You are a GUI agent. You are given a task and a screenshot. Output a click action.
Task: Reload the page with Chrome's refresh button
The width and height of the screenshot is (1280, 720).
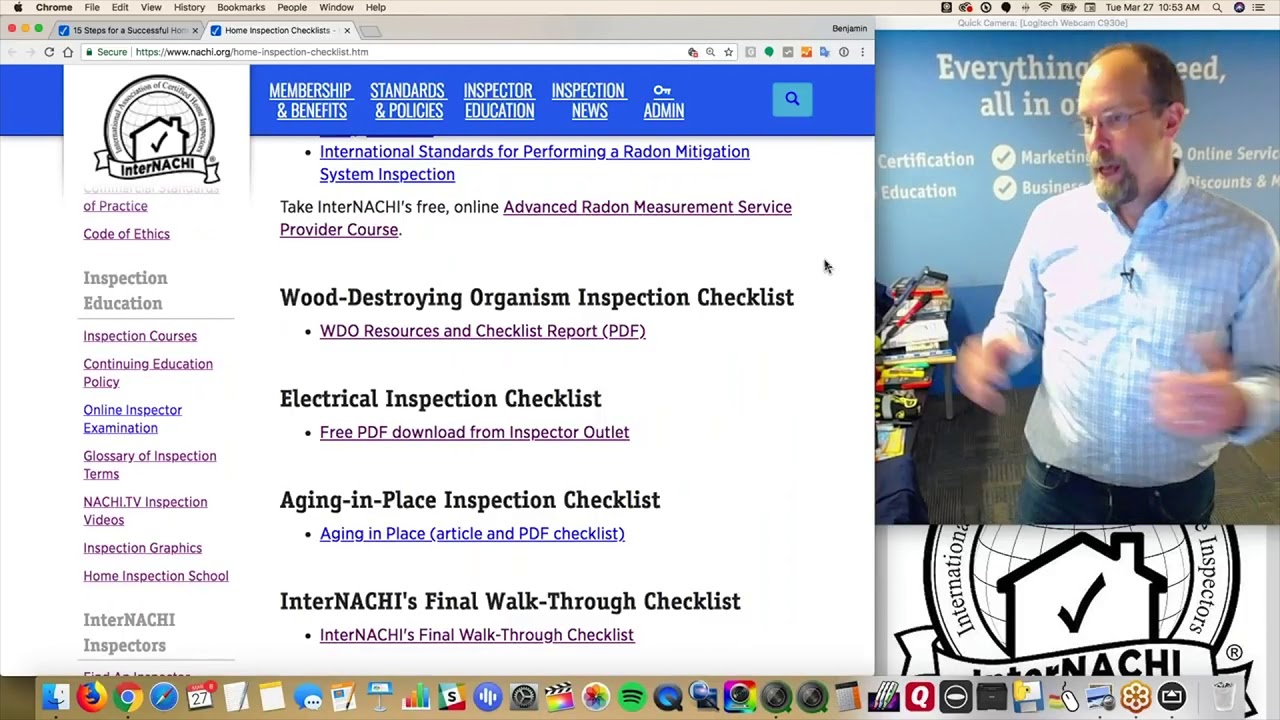point(49,52)
